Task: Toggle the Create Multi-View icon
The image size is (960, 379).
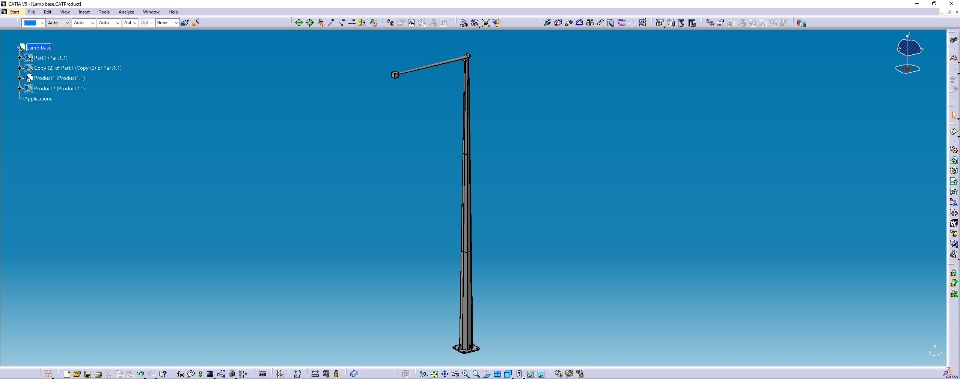Action: (x=497, y=373)
